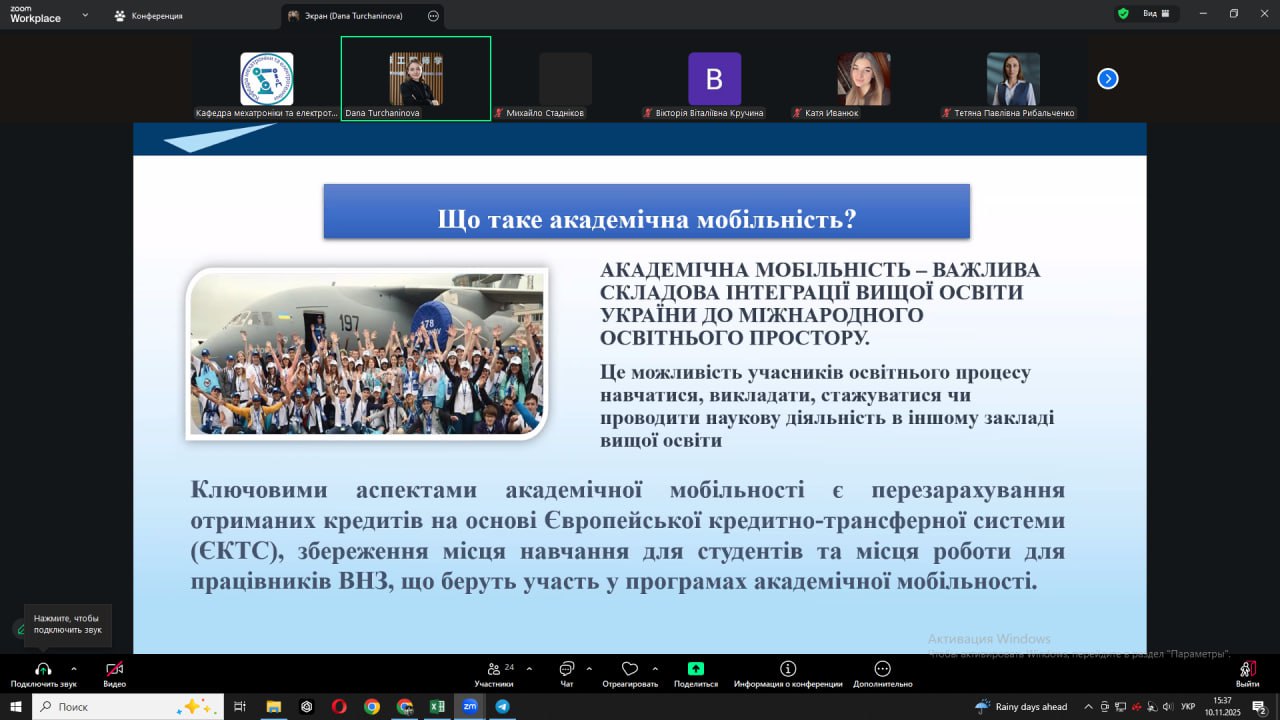Click the green Share (Поделиться) icon
The height and width of the screenshot is (720, 1280).
695,669
